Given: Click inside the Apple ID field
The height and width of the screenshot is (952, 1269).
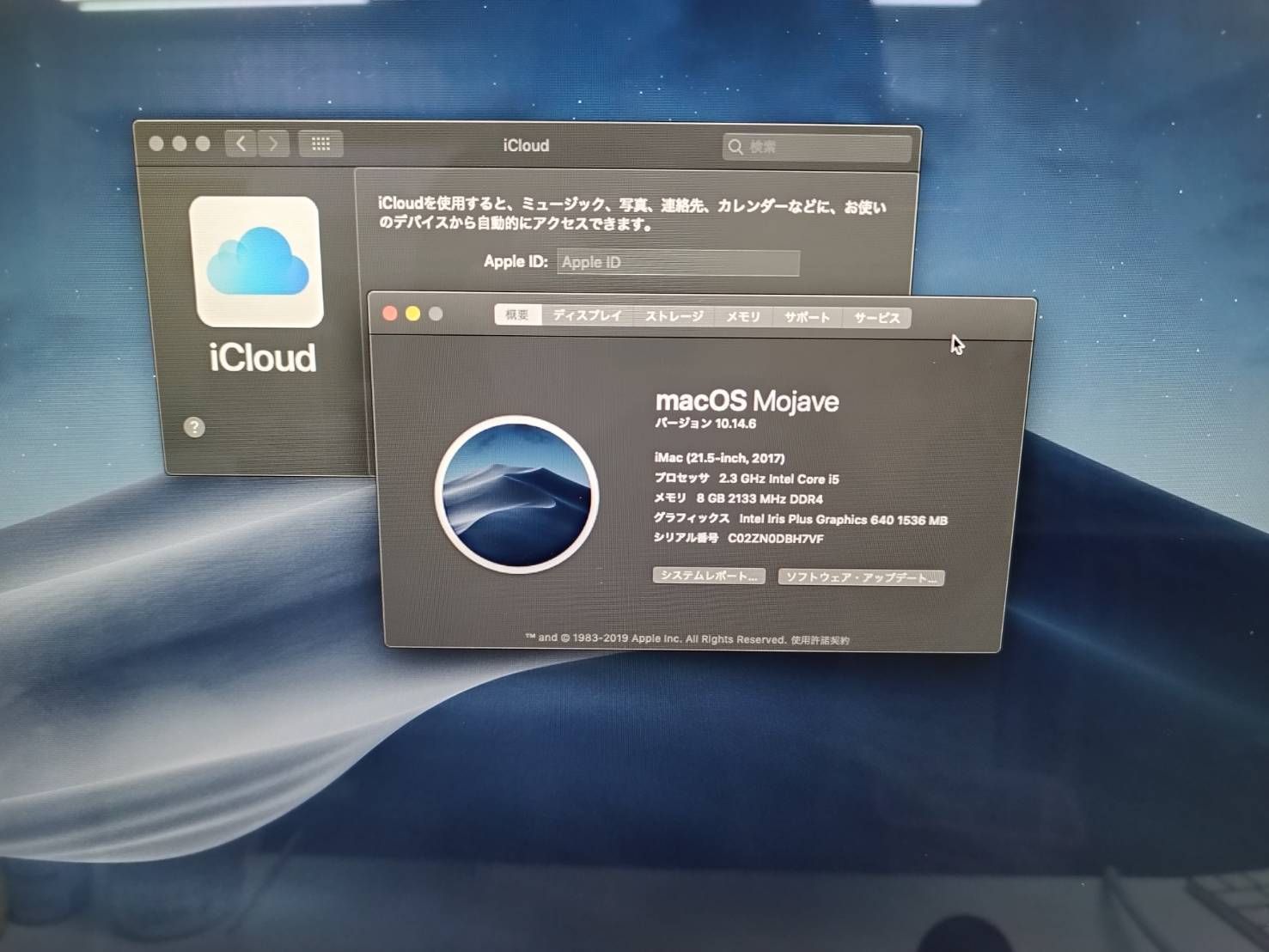Looking at the screenshot, I should point(678,262).
